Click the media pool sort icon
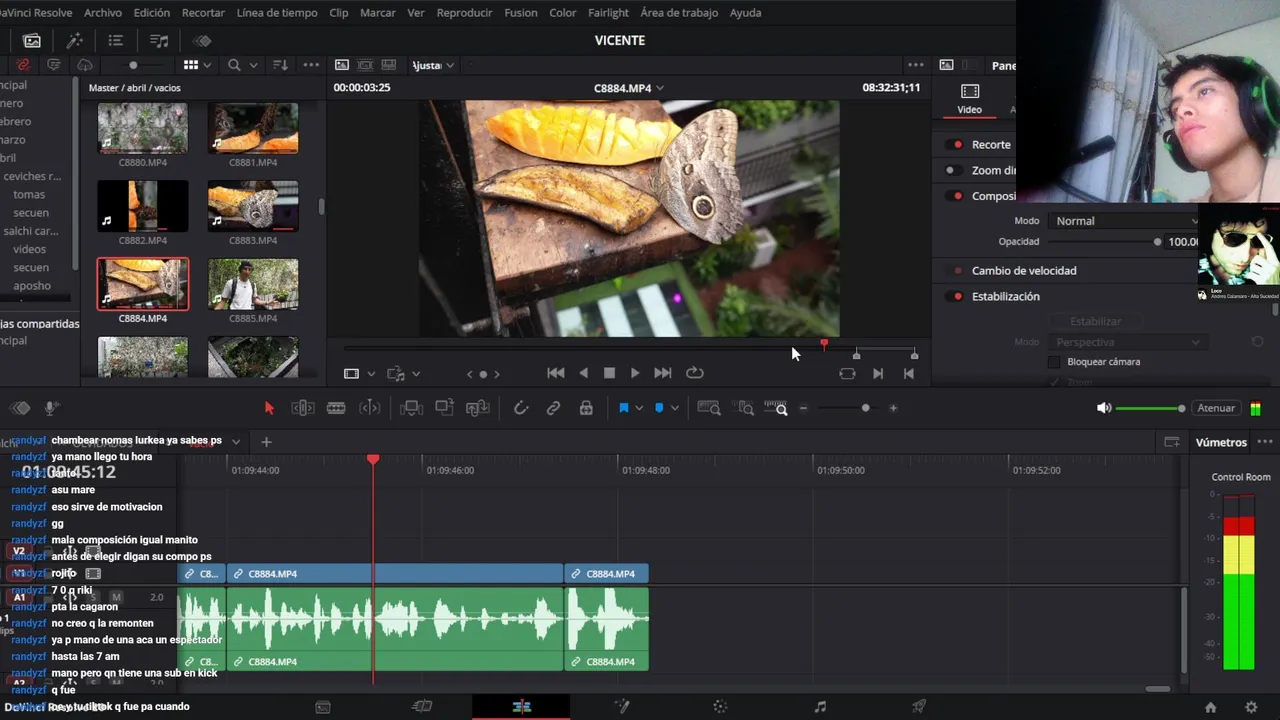Viewport: 1280px width, 720px height. (x=280, y=65)
